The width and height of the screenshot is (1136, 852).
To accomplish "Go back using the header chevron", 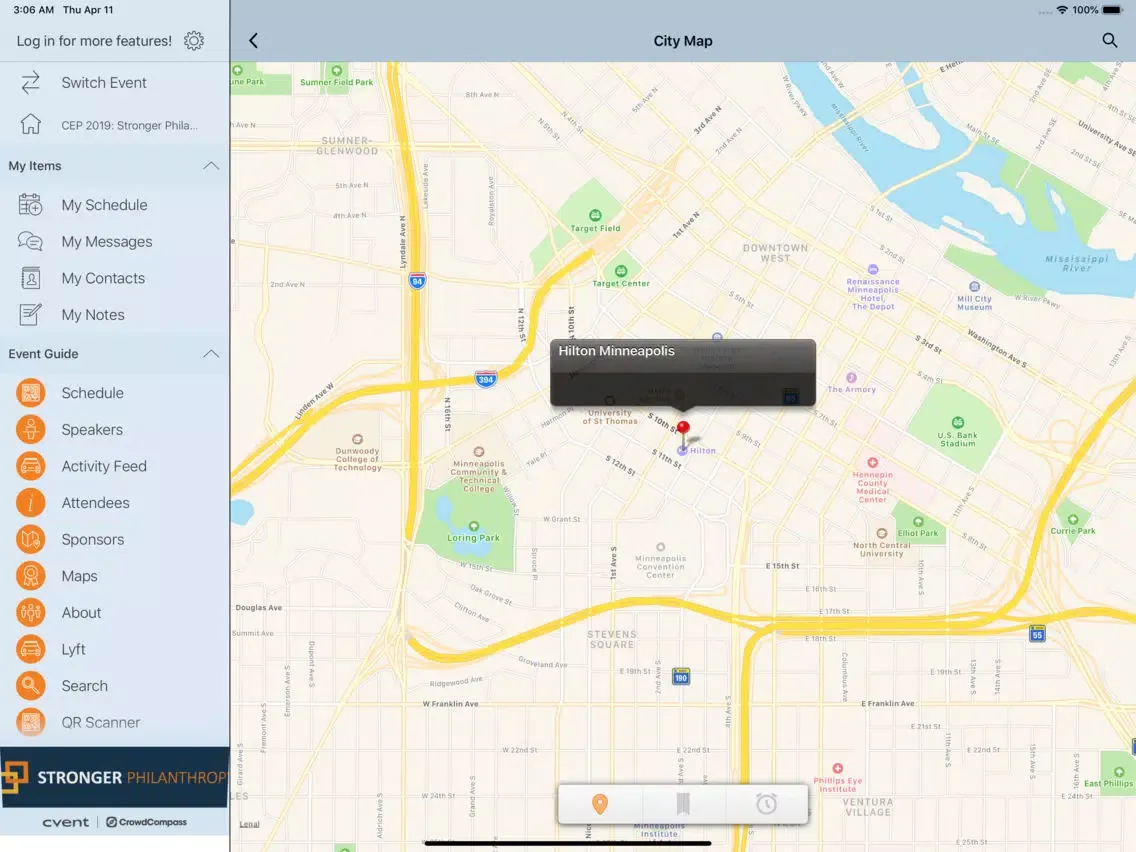I will click(254, 41).
